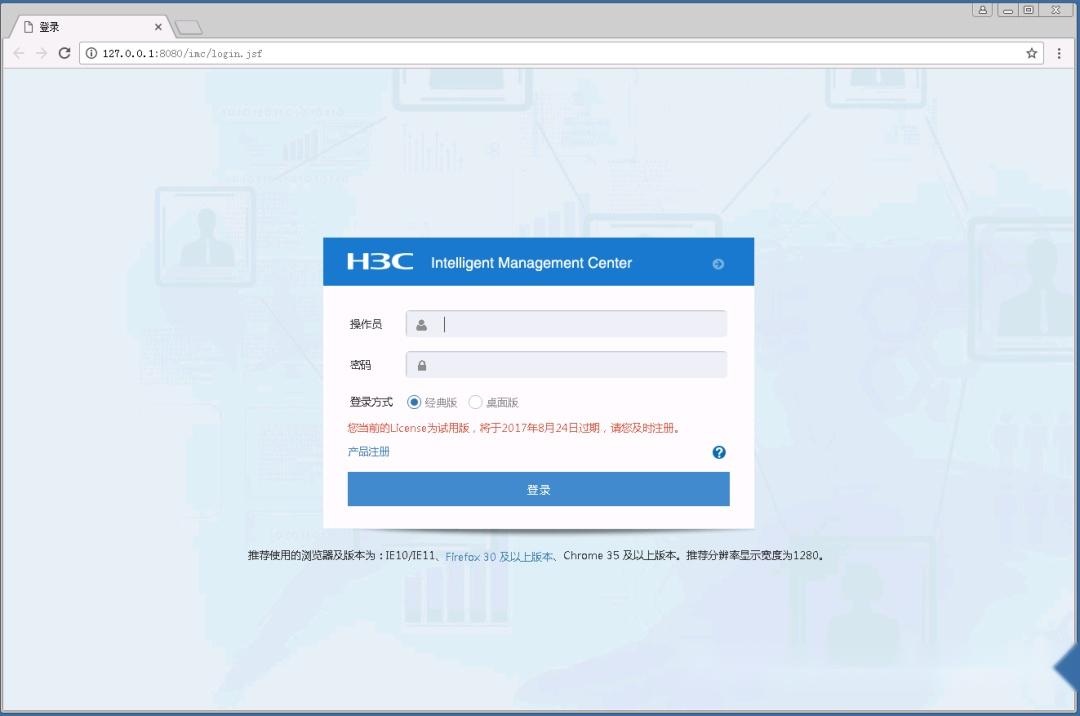Click the browser reload icon
The image size is (1080, 716).
click(x=65, y=53)
